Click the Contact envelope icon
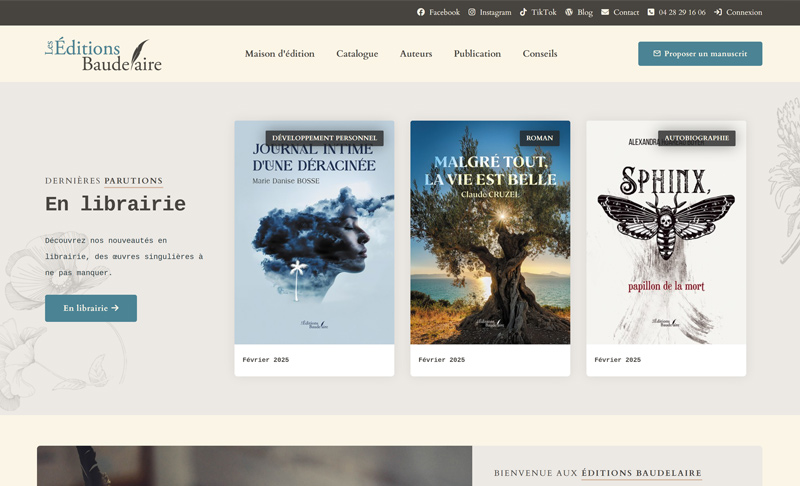Viewport: 800px width, 486px height. click(605, 13)
